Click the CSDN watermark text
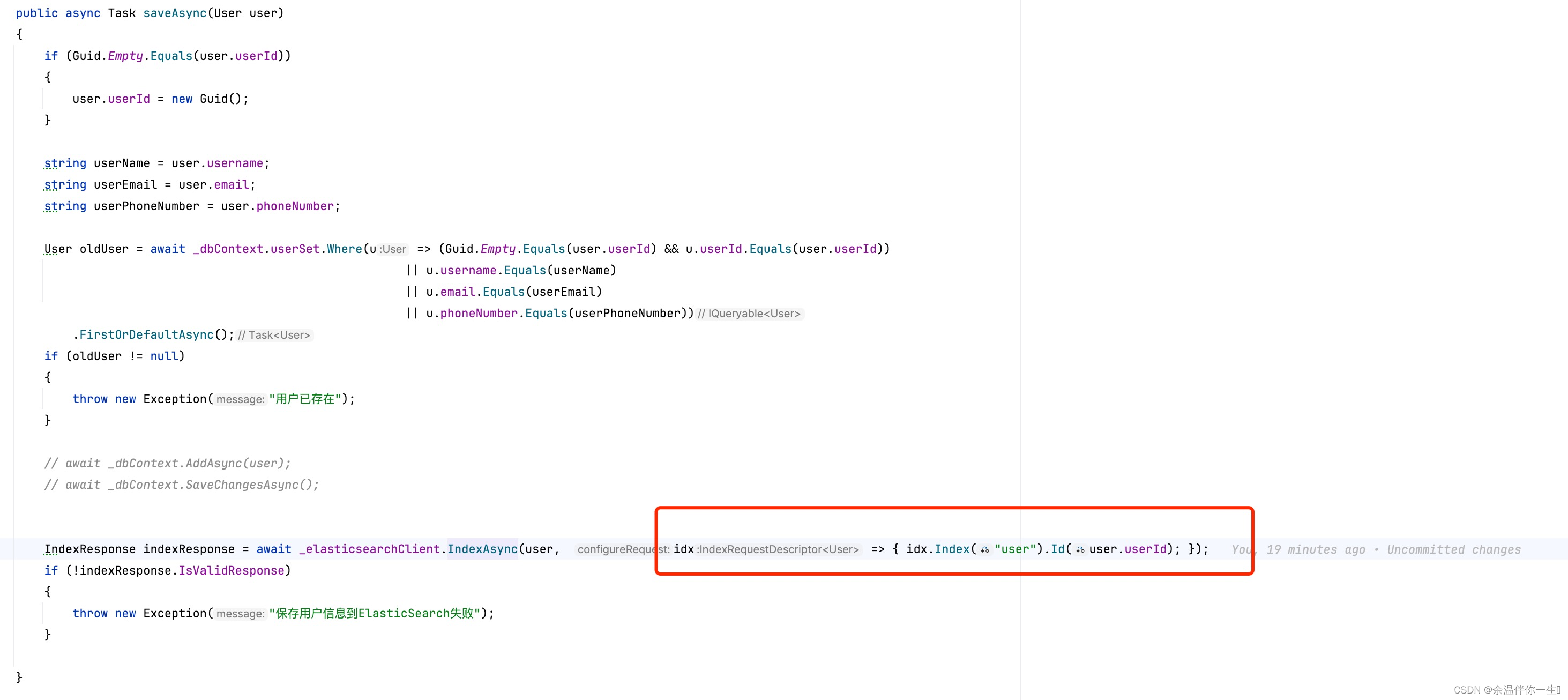 coord(1506,690)
